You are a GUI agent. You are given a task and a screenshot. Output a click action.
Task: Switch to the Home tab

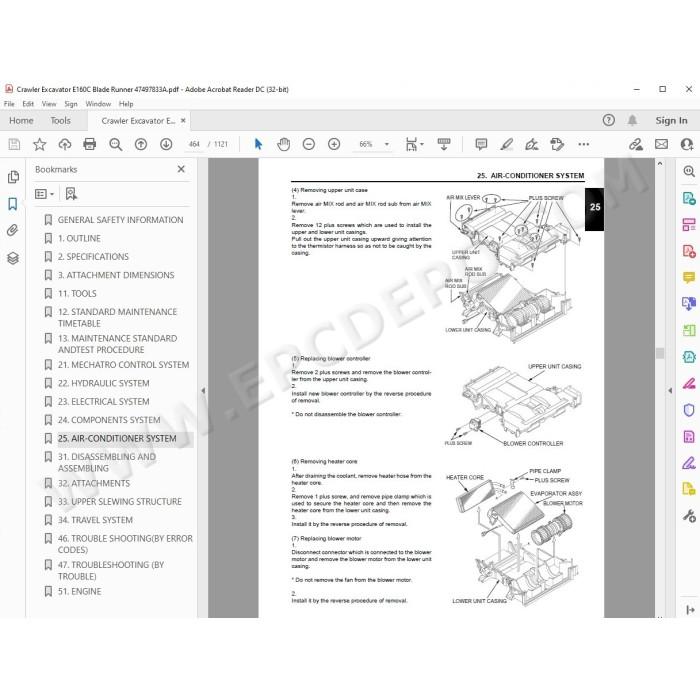(21, 121)
